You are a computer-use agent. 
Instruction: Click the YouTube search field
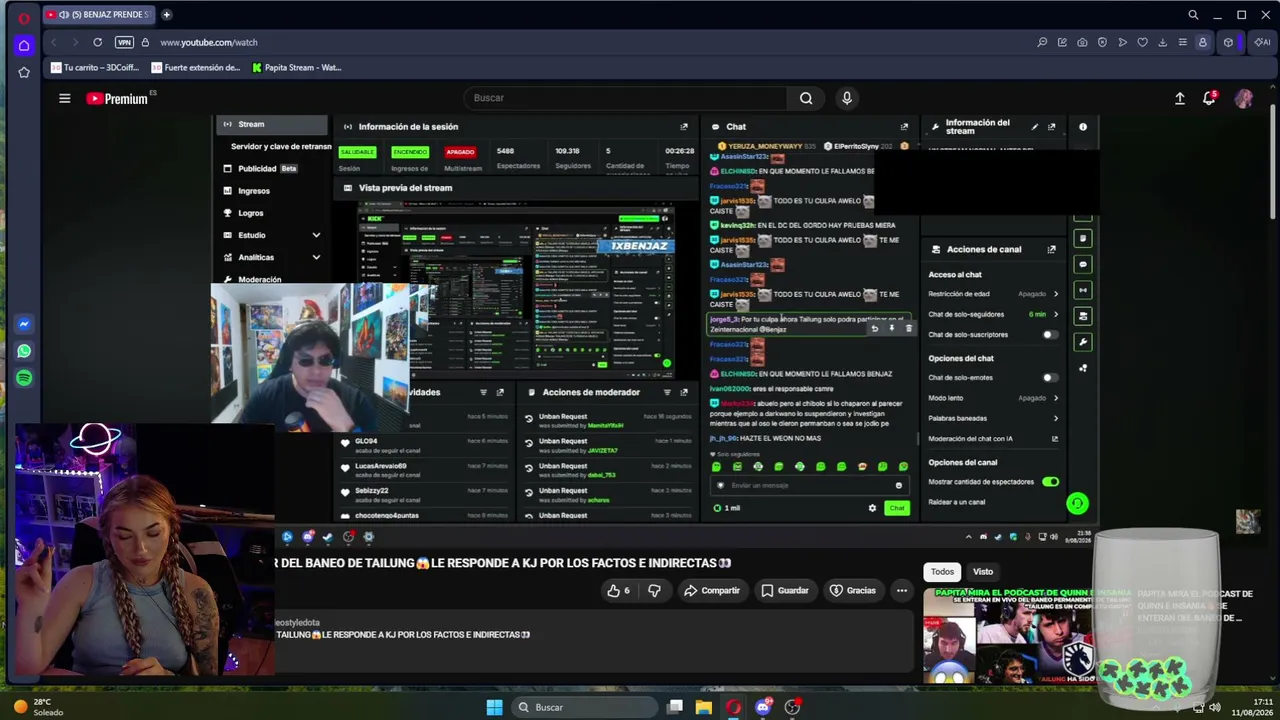627,98
